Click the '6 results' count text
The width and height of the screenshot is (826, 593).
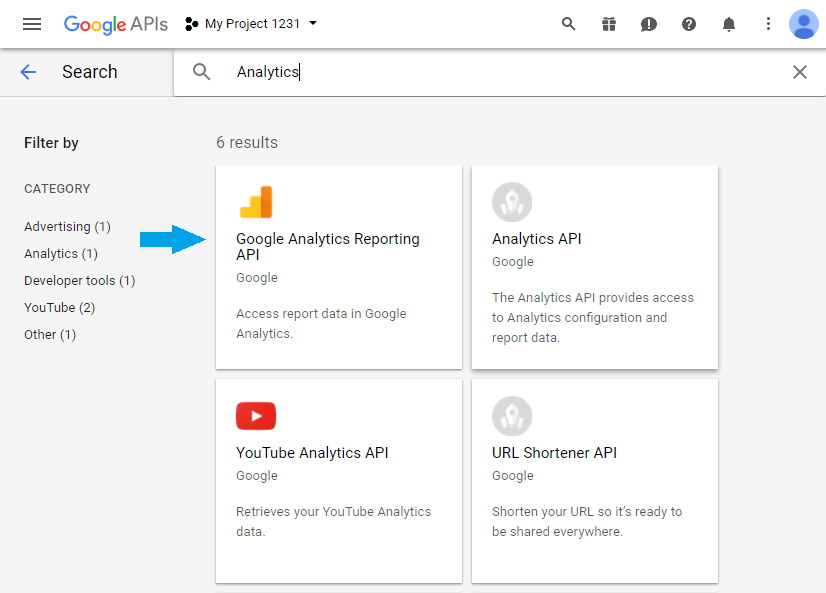click(247, 142)
